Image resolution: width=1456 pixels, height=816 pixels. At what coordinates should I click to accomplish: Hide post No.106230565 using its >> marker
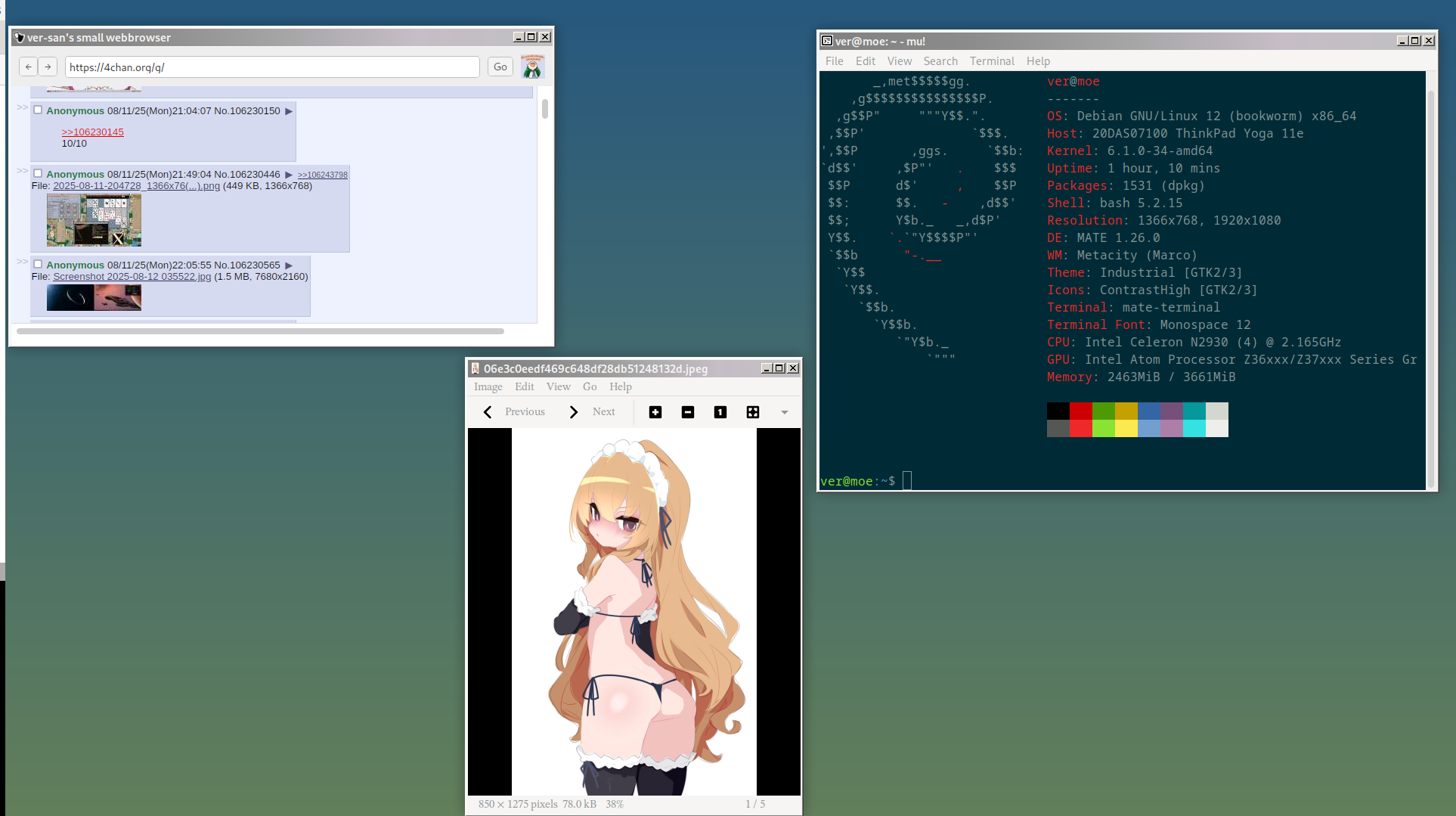click(x=22, y=262)
